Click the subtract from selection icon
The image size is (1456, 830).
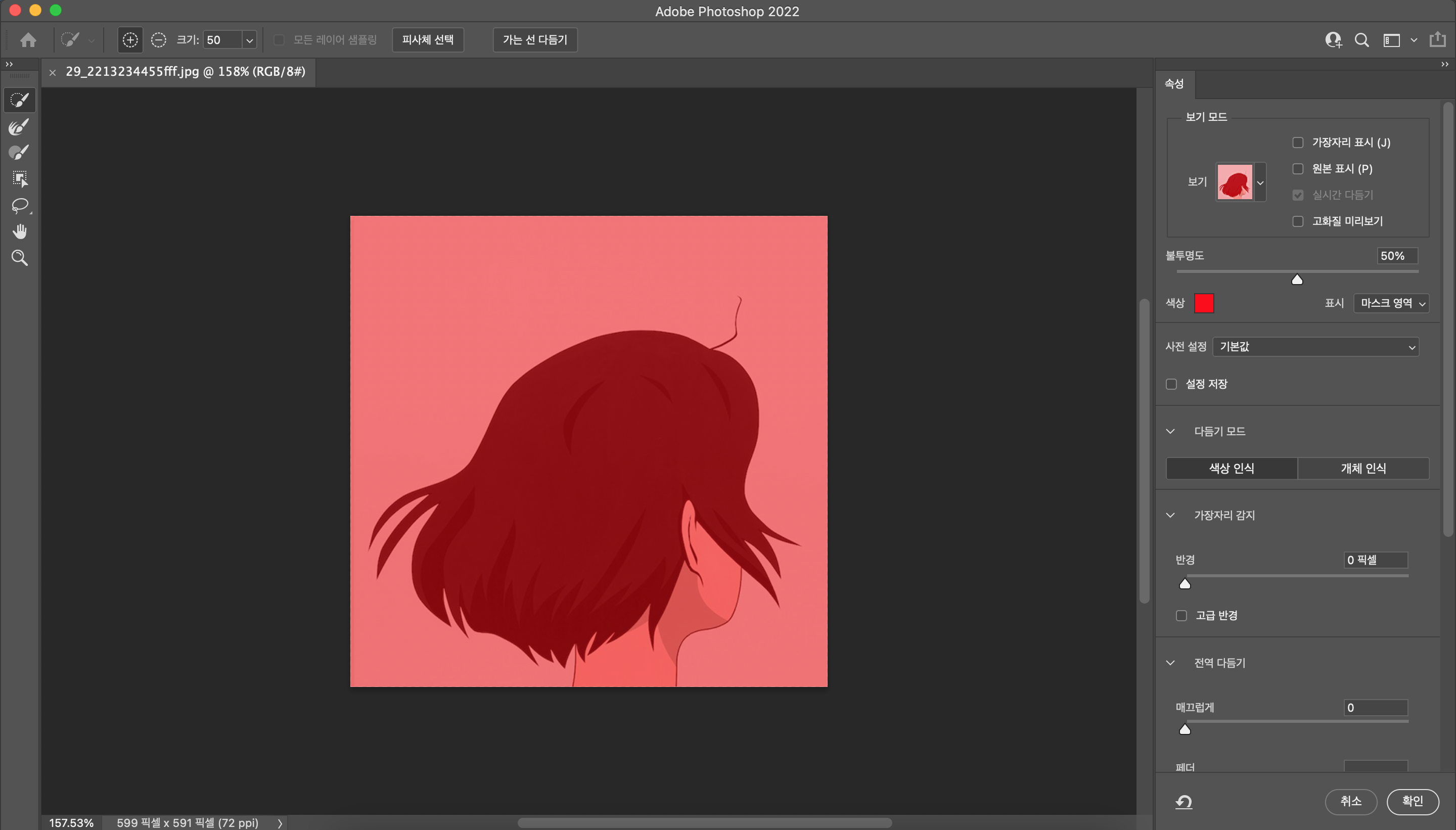click(158, 40)
